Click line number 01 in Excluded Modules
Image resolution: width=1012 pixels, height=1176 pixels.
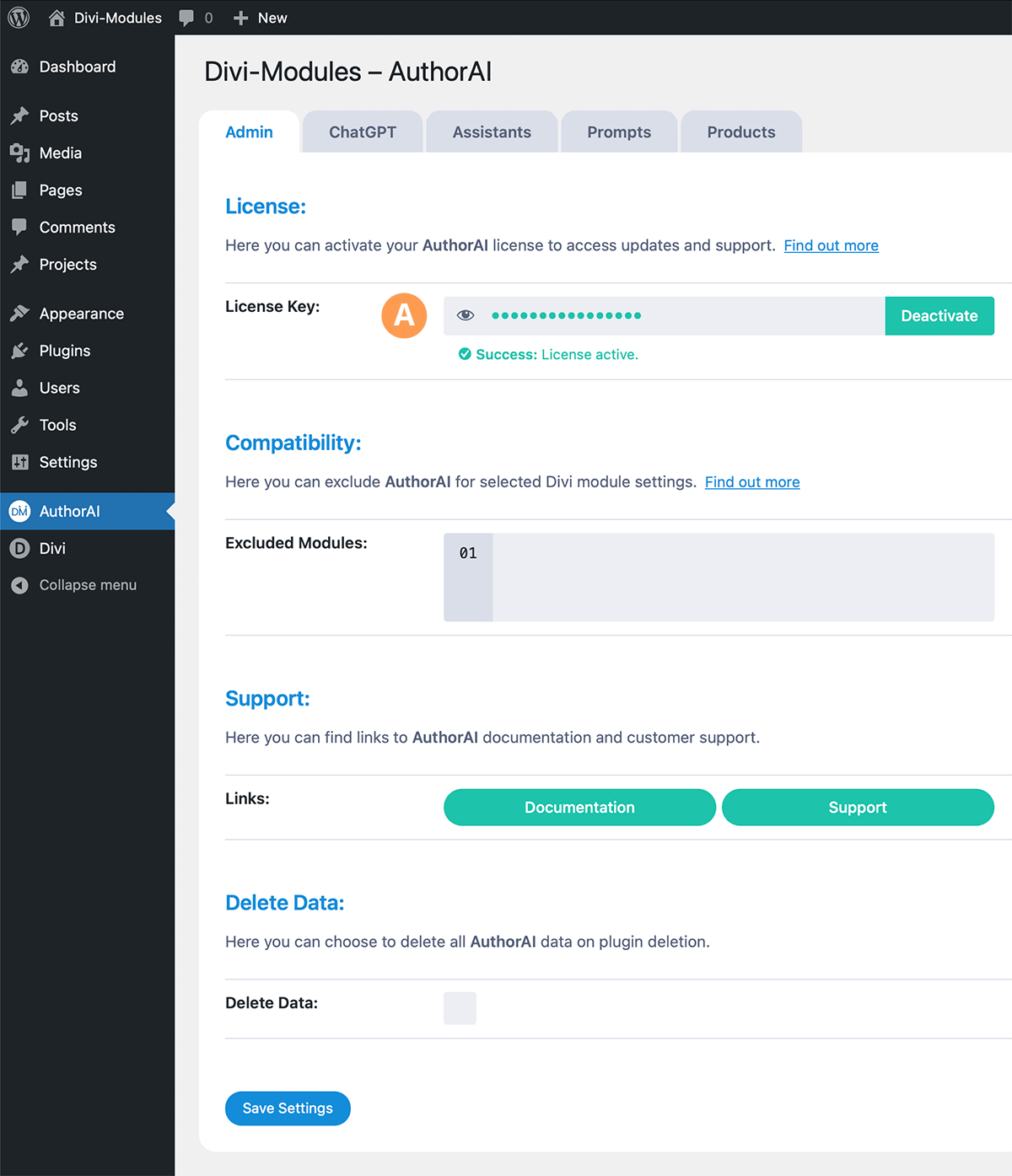(468, 553)
